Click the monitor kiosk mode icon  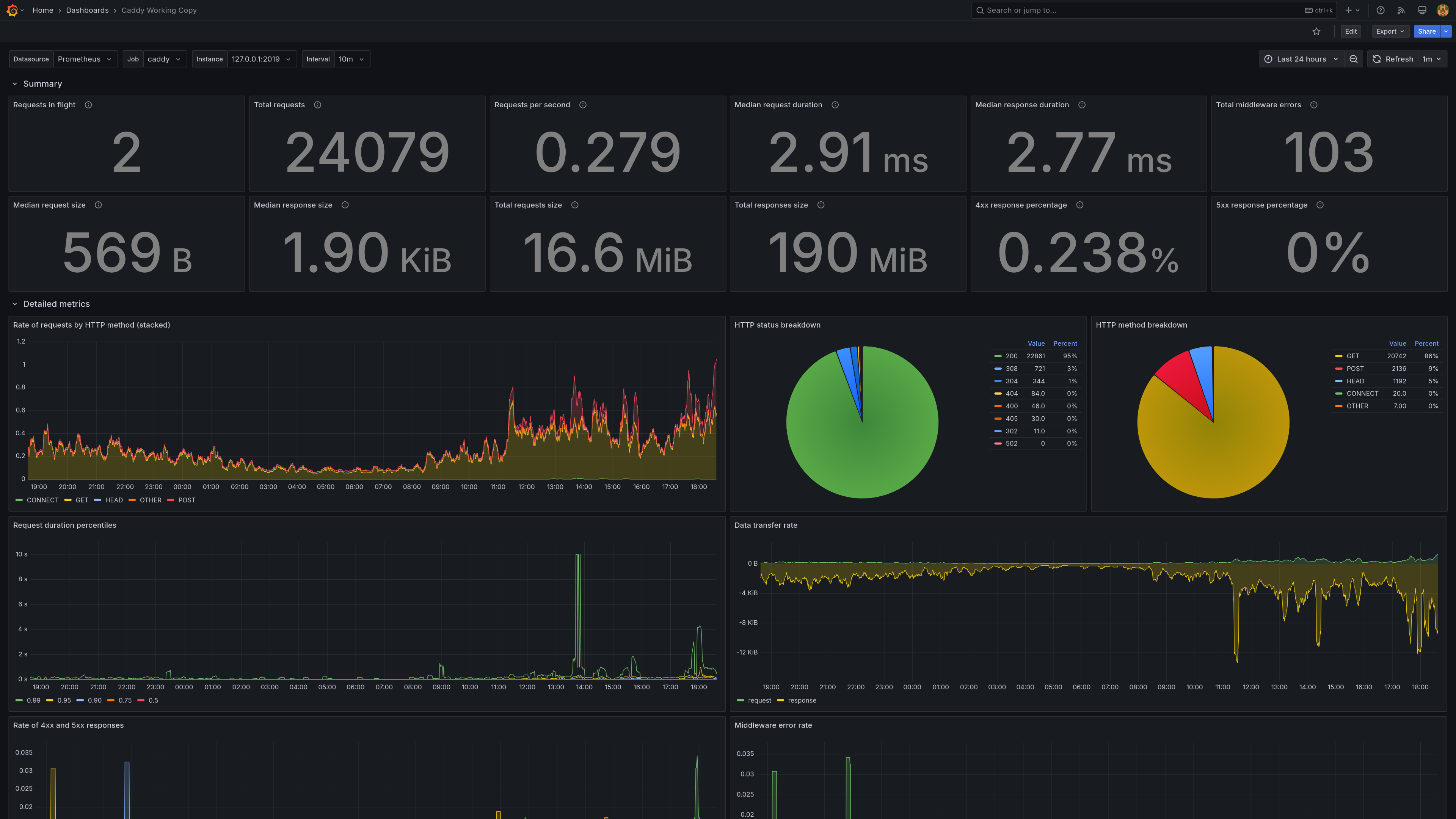[x=1422, y=10]
